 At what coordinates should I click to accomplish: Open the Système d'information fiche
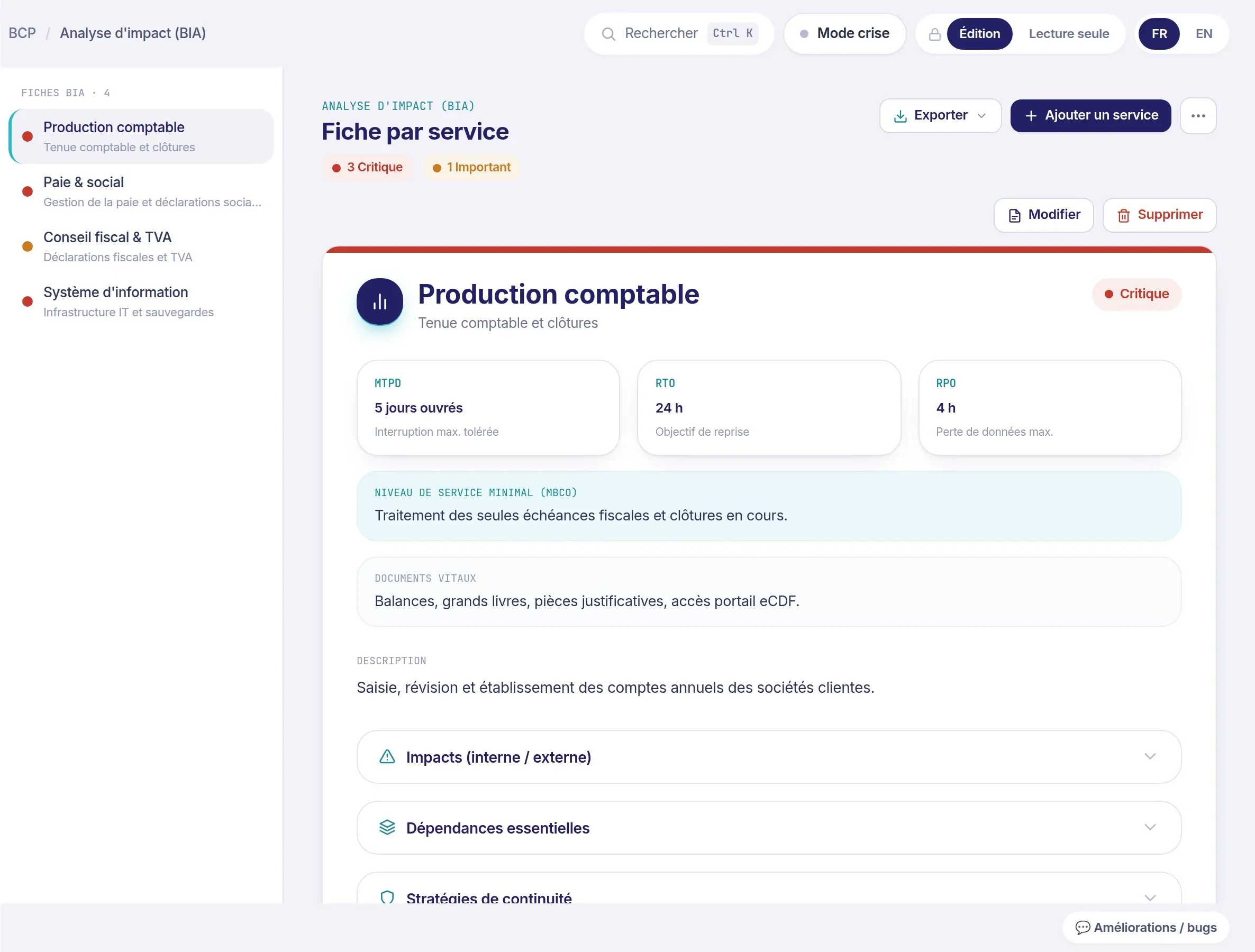click(142, 301)
